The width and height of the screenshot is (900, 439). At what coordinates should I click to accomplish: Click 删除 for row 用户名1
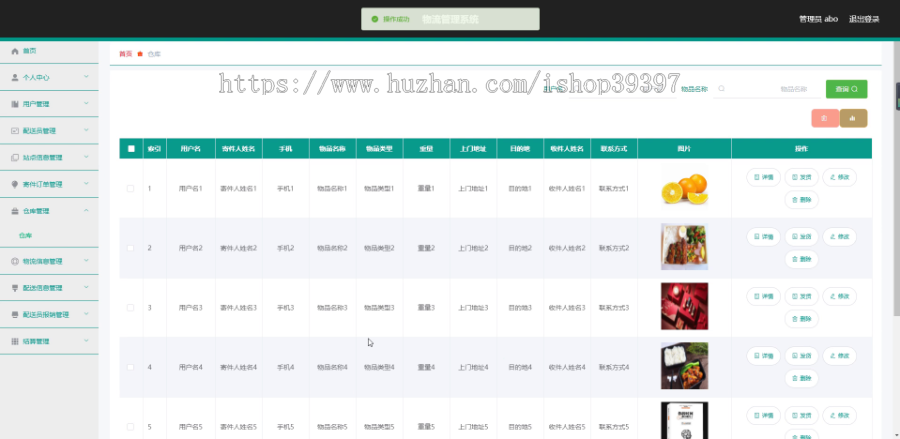(x=802, y=200)
